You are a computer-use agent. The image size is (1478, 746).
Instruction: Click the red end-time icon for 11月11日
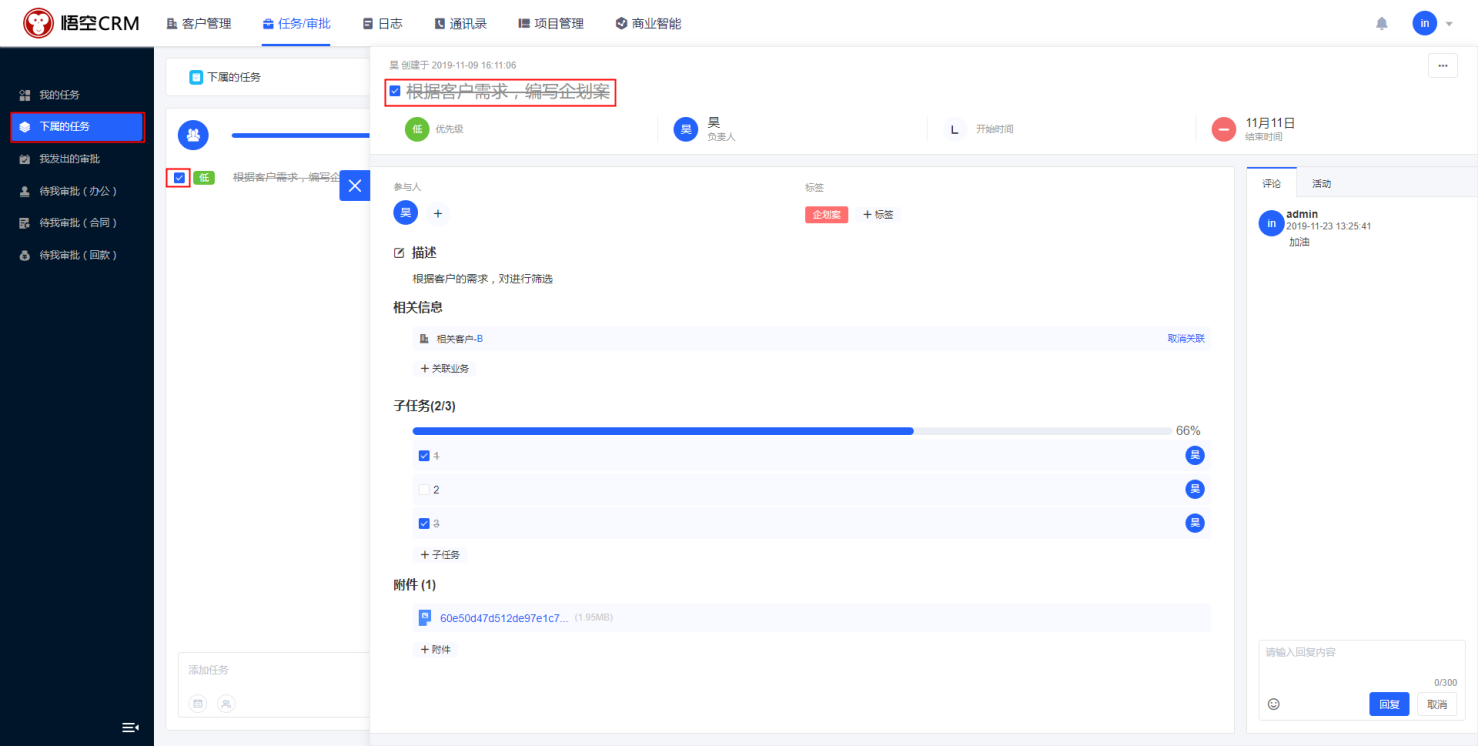(1224, 129)
